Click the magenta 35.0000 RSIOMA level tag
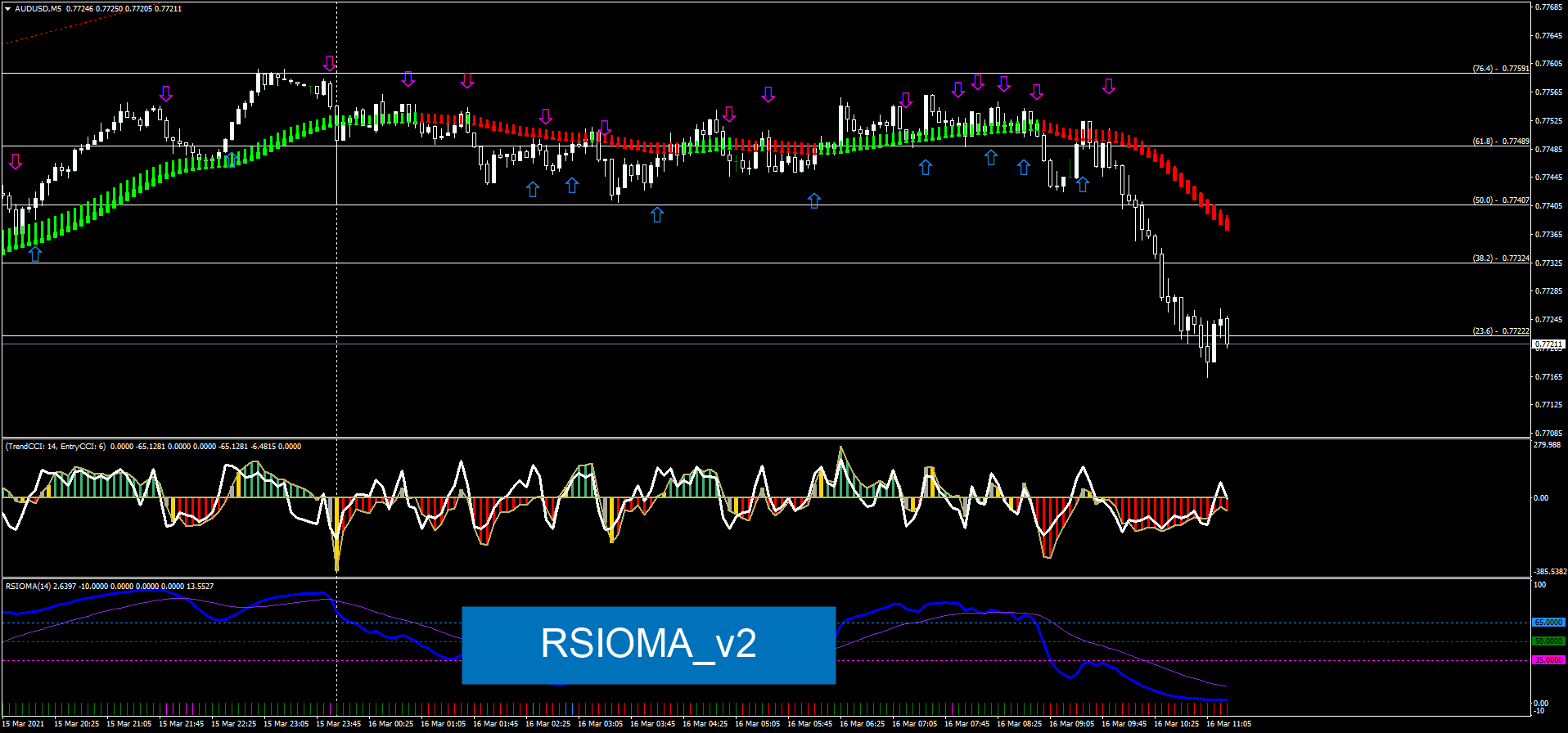The image size is (1568, 733). pyautogui.click(x=1548, y=660)
